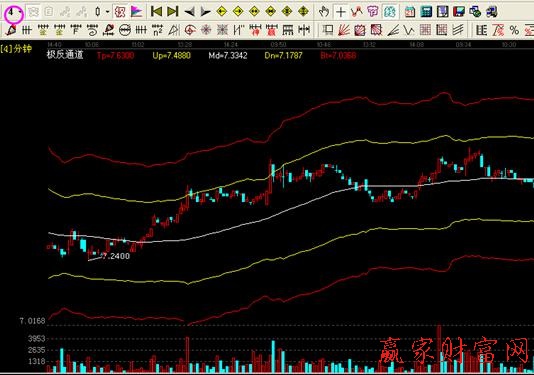Jump to the first bar of the chart
Screen dimensions: 534x375
point(156,12)
